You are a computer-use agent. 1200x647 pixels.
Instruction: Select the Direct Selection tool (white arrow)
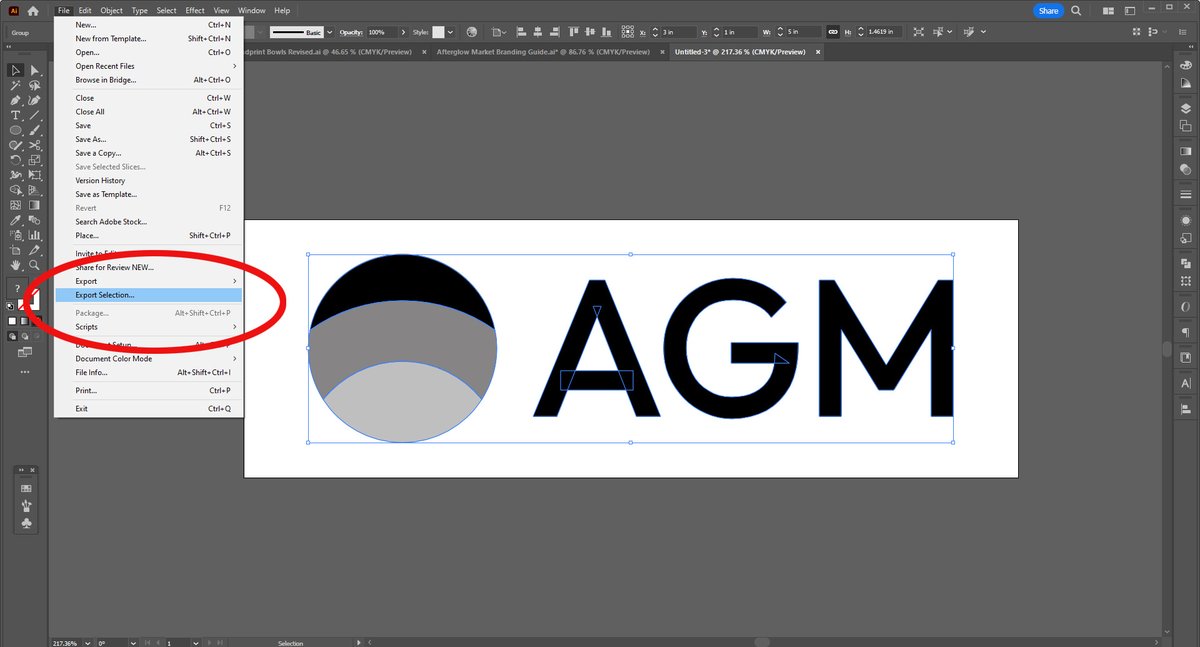pos(34,70)
